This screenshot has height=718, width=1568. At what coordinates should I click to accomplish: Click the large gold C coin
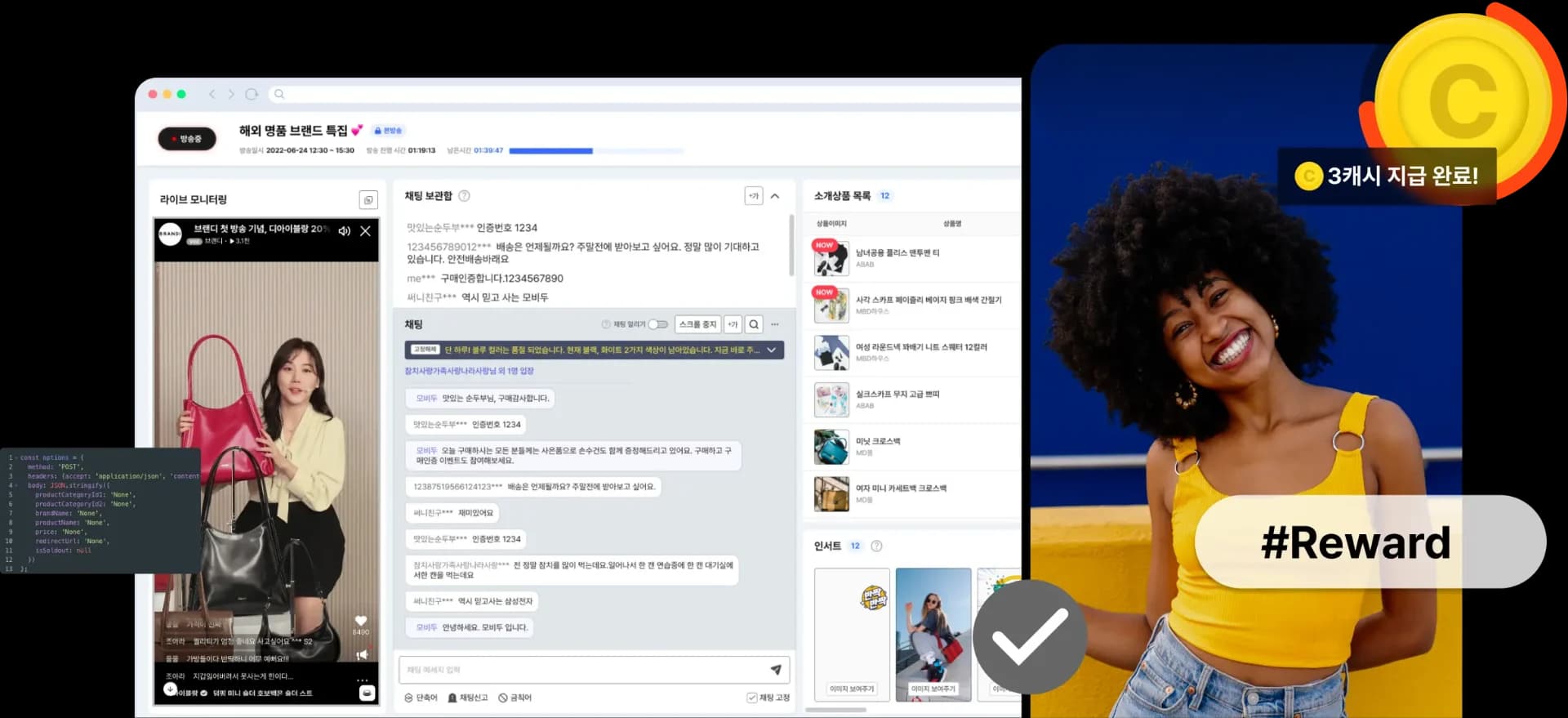coord(1462,102)
